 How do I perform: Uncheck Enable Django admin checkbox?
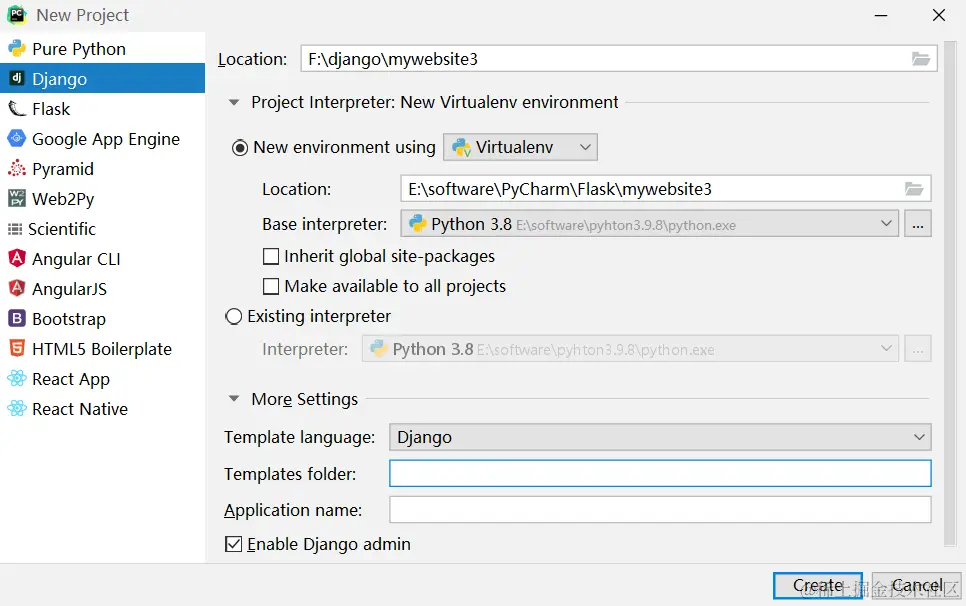click(233, 544)
